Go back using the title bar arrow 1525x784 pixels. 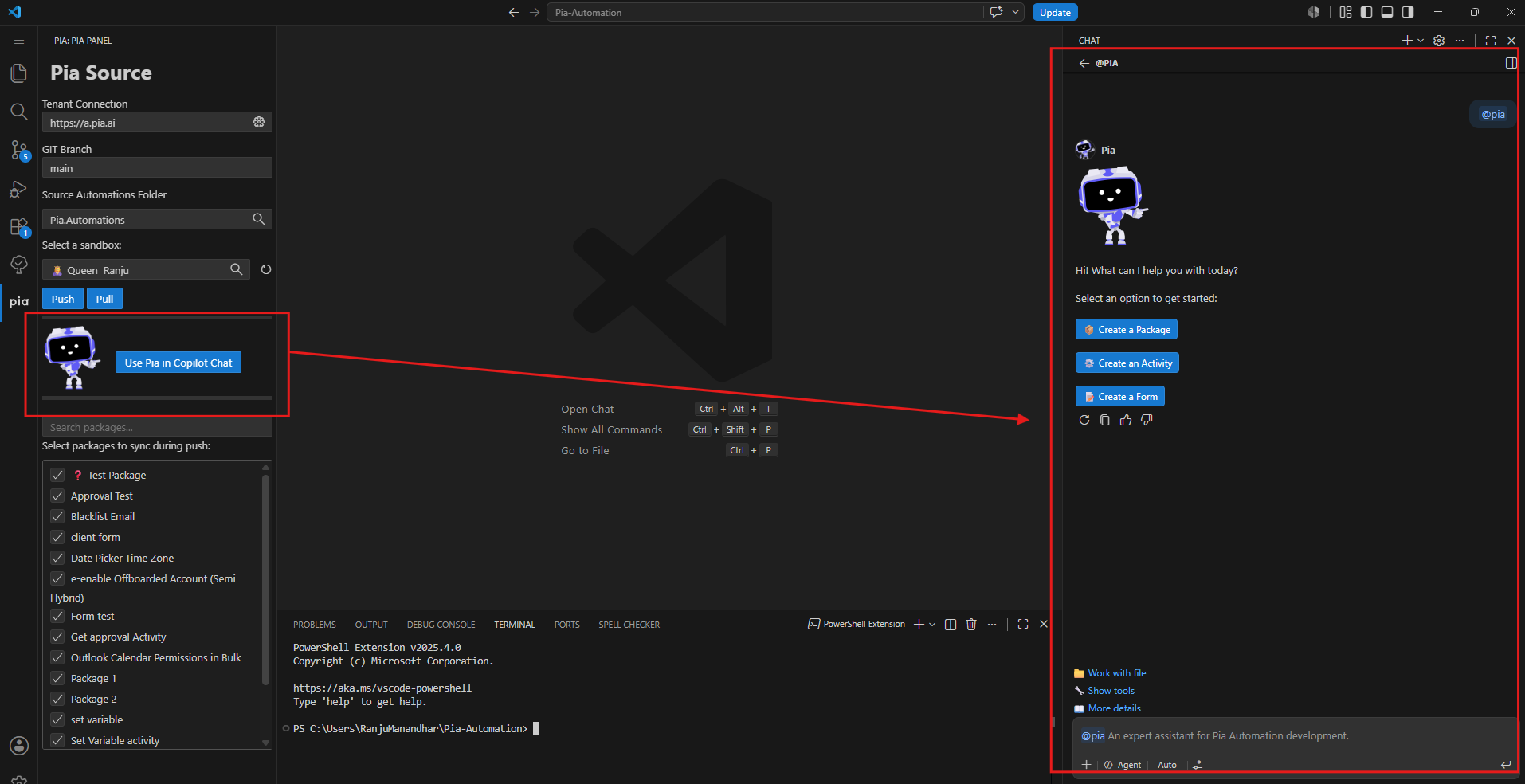(x=514, y=12)
